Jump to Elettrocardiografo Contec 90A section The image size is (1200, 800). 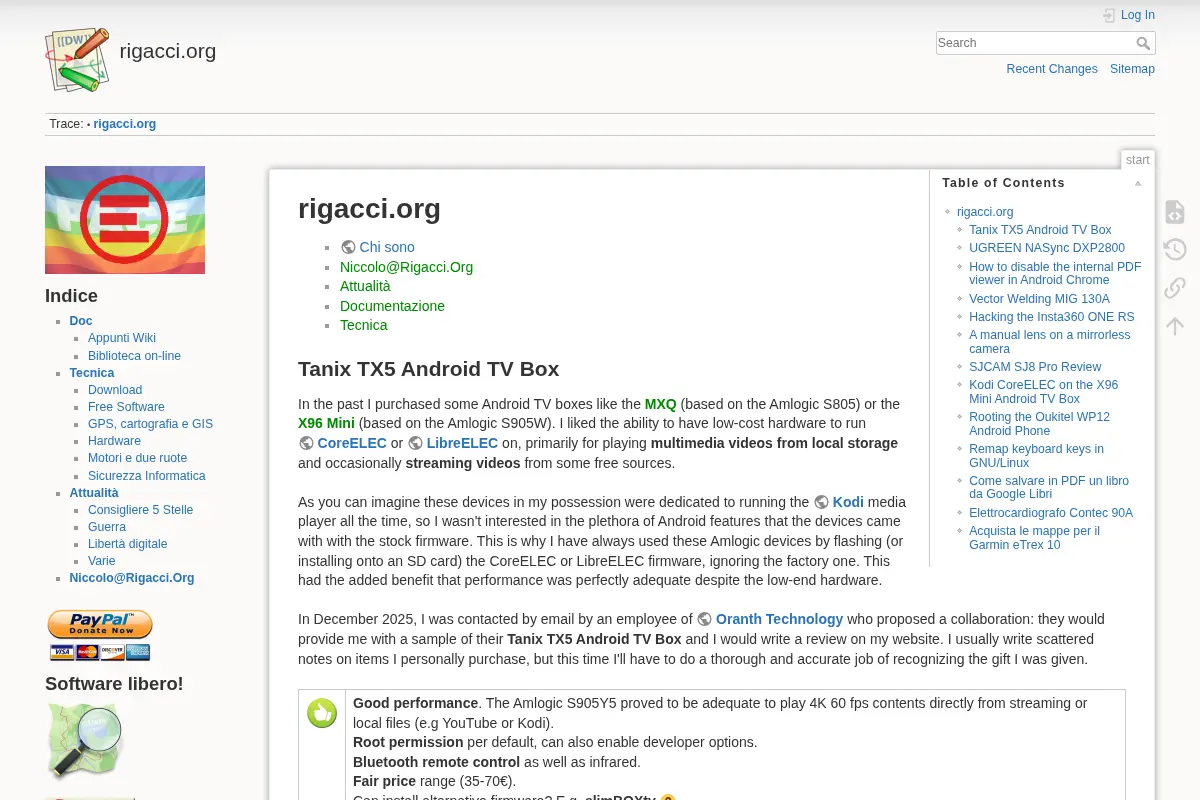tap(1051, 513)
